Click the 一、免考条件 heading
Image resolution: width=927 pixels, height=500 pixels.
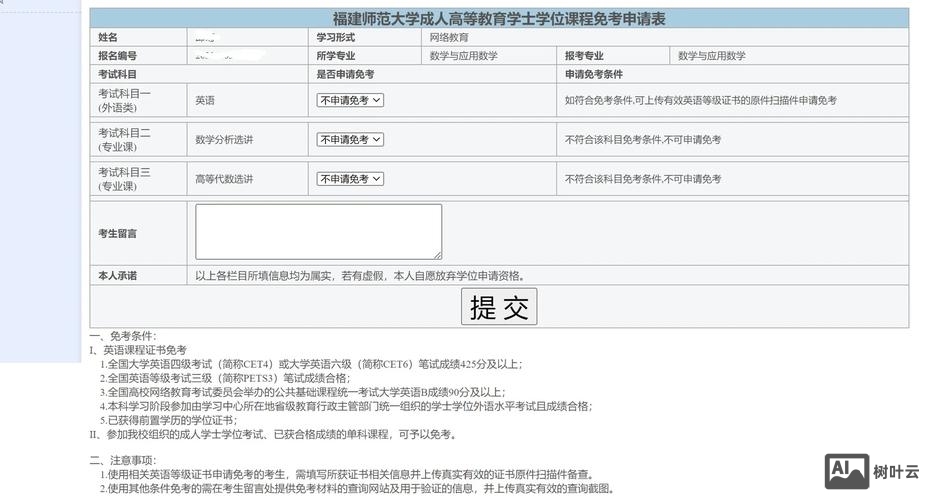[123, 336]
